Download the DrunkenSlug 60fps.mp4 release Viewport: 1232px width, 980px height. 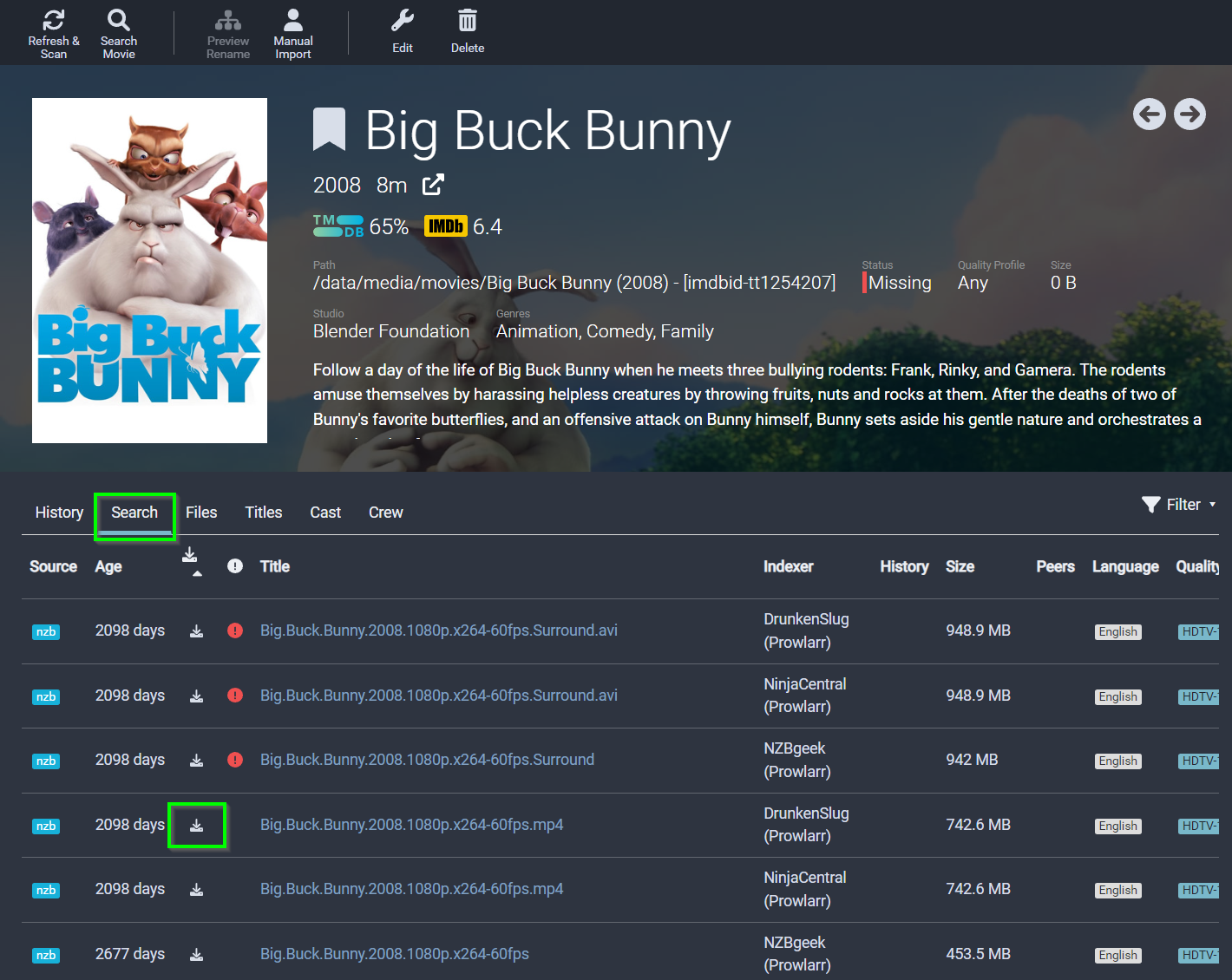(x=197, y=826)
